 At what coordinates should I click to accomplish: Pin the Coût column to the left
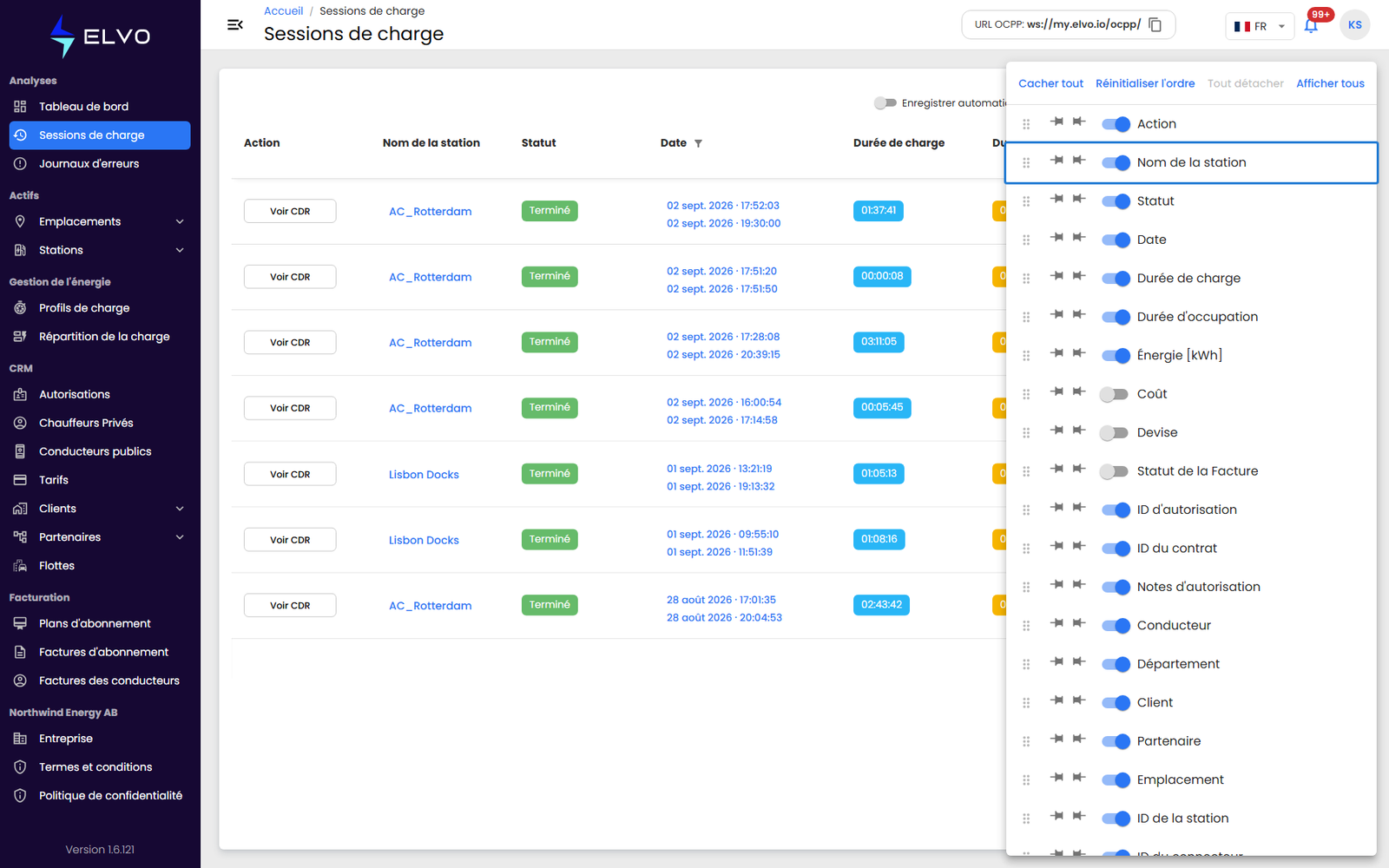pos(1057,391)
